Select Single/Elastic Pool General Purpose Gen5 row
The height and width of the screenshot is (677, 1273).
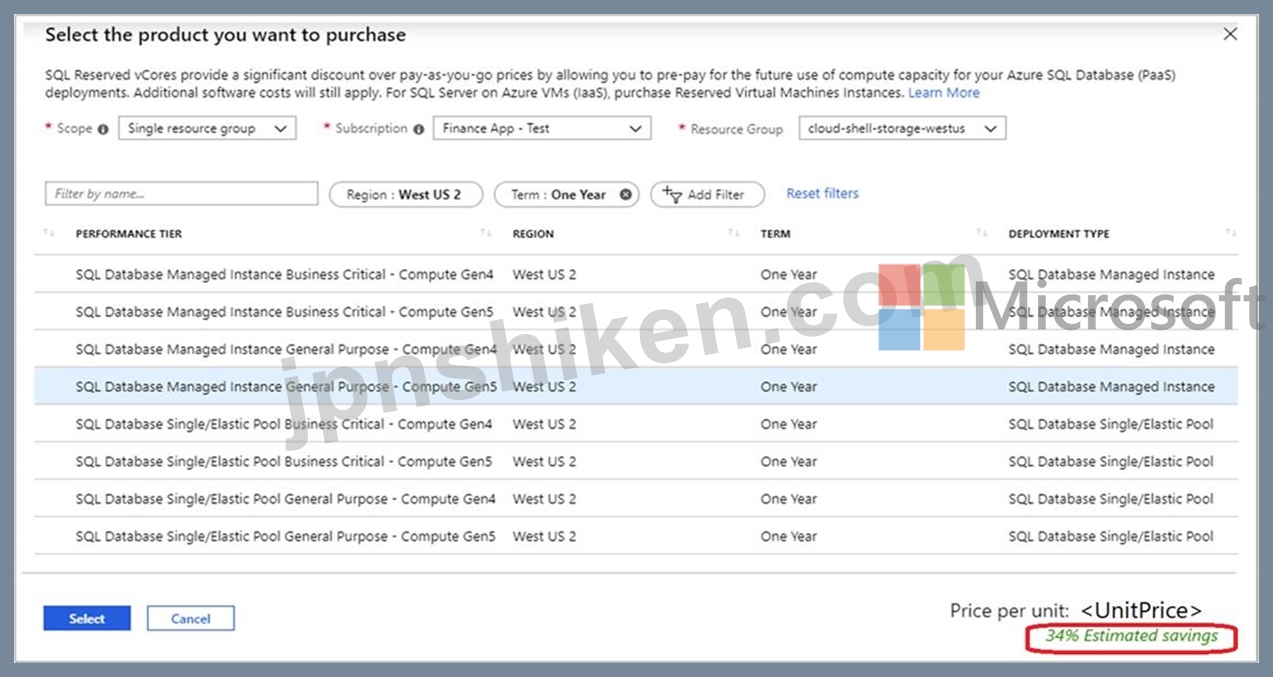tap(636, 536)
